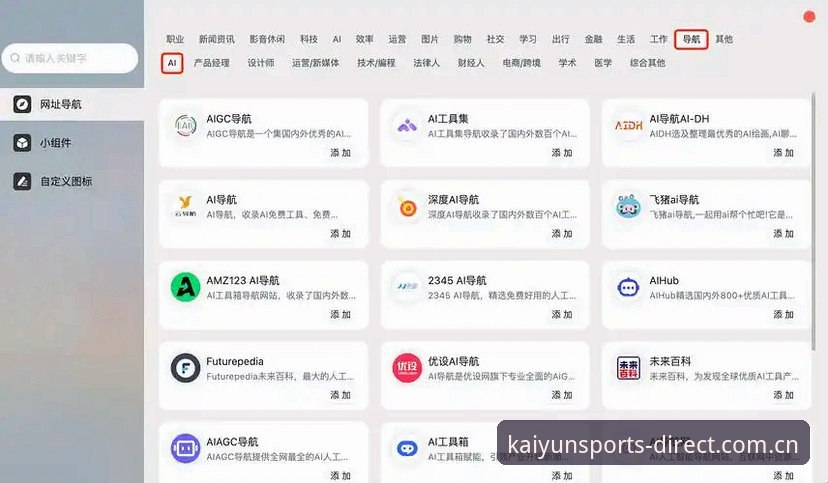Click the 深度AI导航 orange icon
828x483 pixels.
coord(407,206)
